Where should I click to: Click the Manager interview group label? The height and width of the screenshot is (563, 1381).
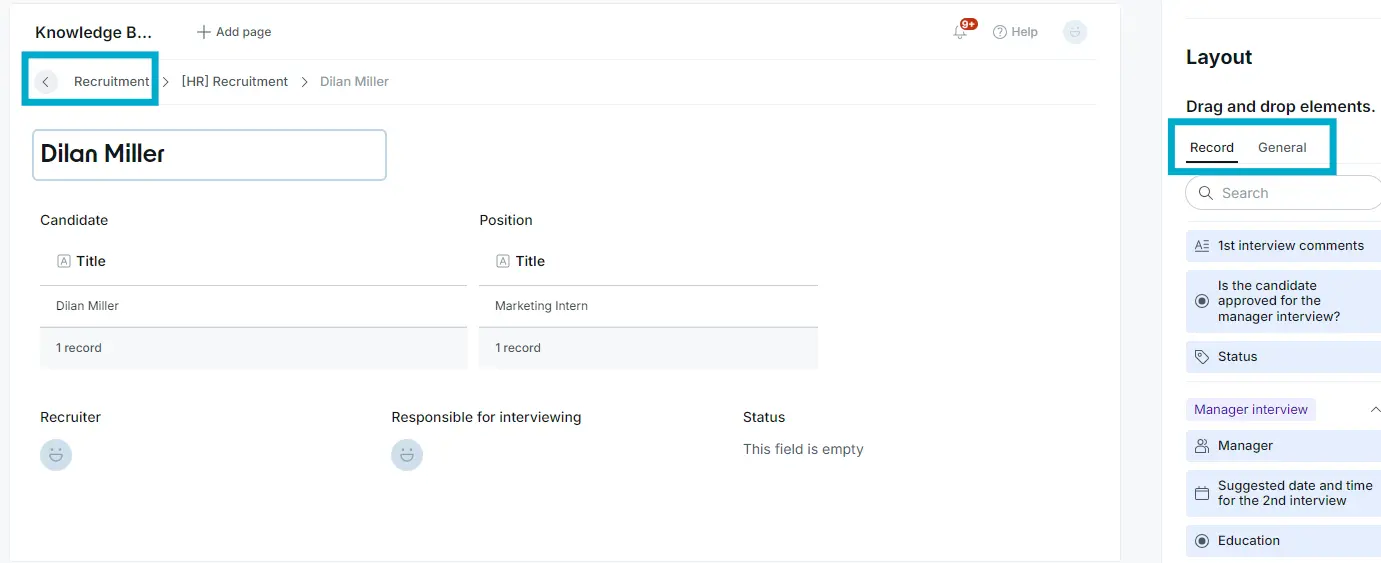(1251, 410)
